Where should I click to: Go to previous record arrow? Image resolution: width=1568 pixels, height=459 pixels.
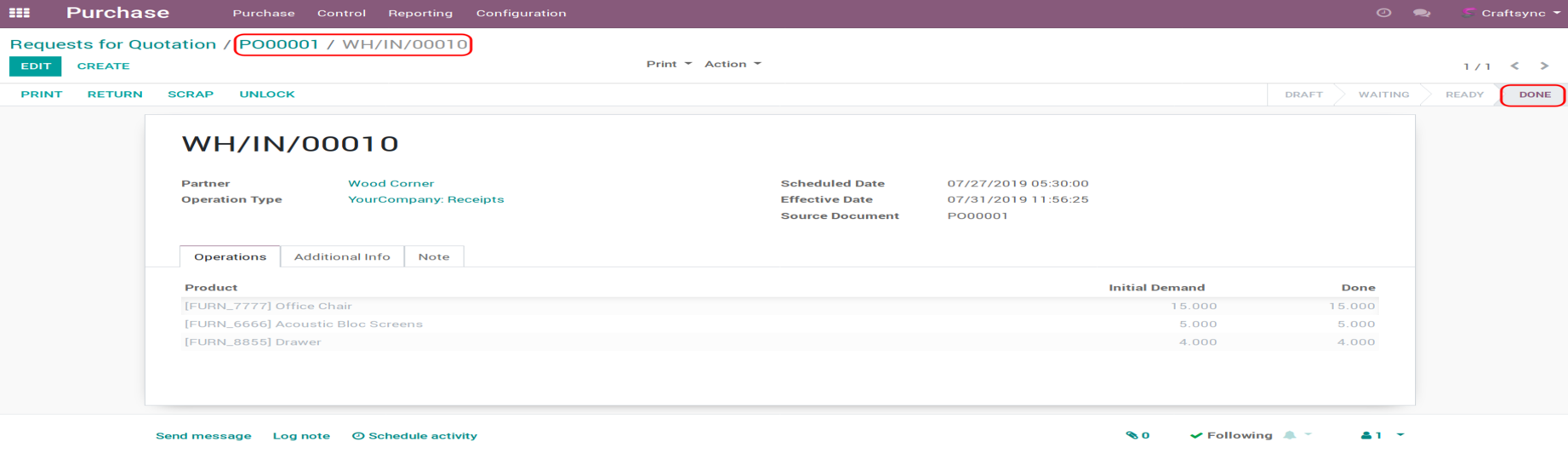tap(1514, 66)
